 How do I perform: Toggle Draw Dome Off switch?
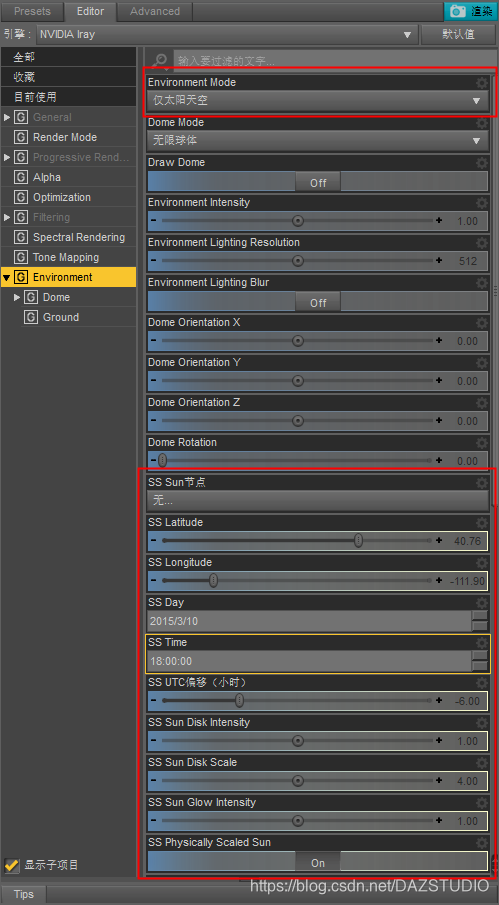pyautogui.click(x=318, y=182)
